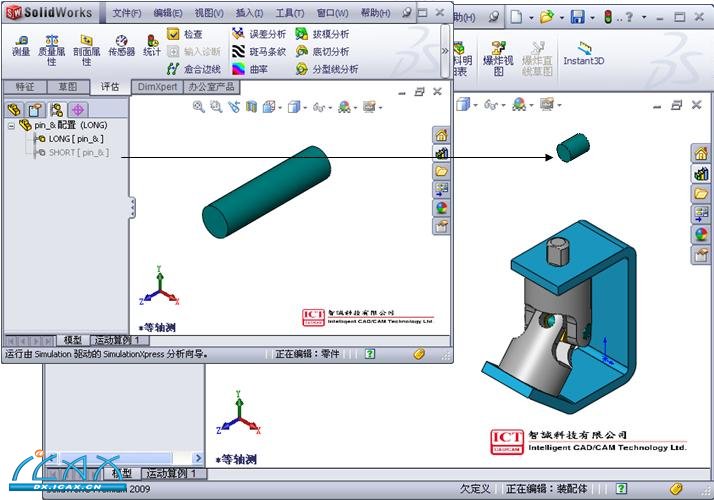The image size is (714, 500).
Task: Open the 工具(T) menu
Action: pyautogui.click(x=290, y=13)
